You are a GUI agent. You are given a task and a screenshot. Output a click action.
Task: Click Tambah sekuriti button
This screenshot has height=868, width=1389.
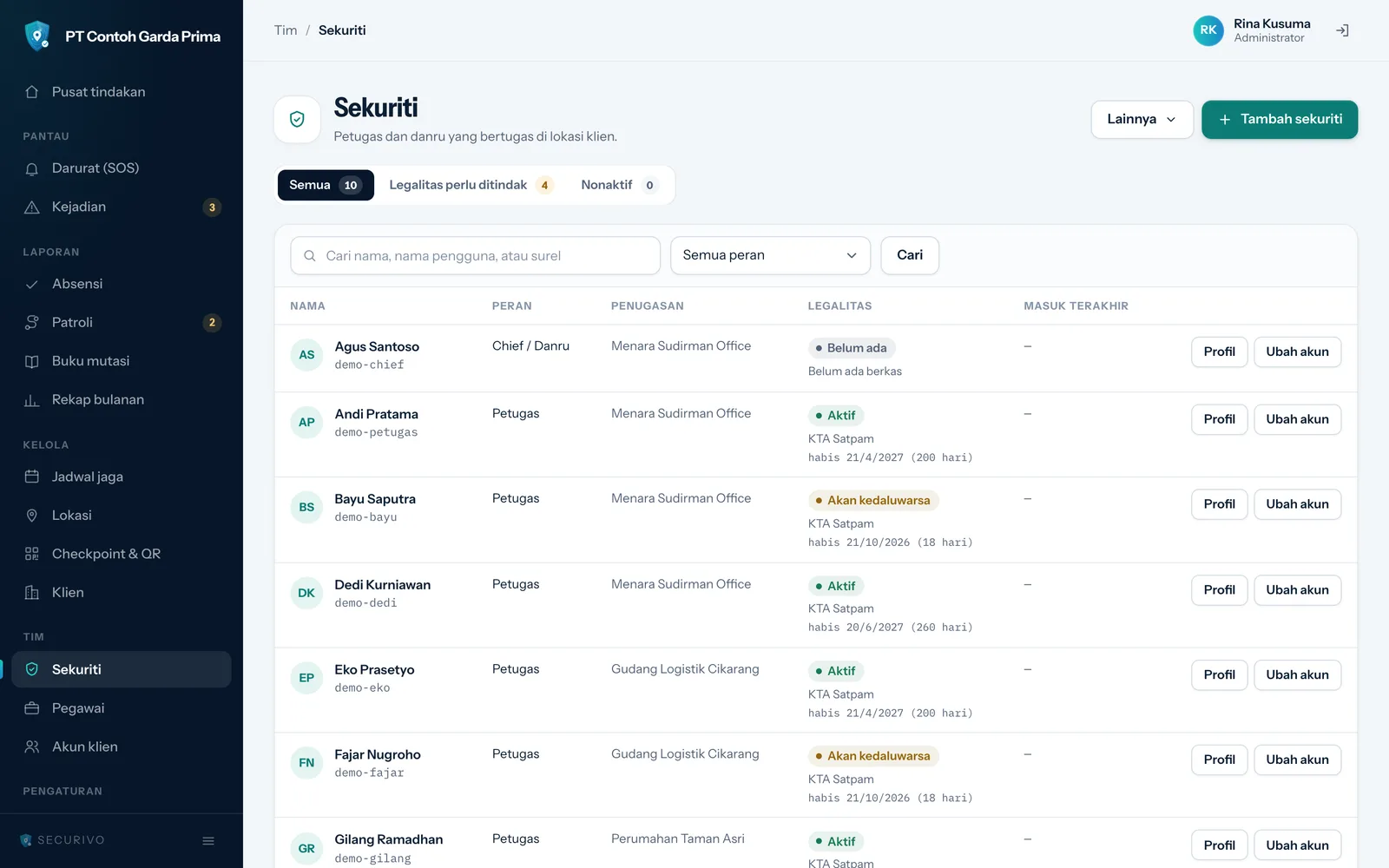point(1280,120)
